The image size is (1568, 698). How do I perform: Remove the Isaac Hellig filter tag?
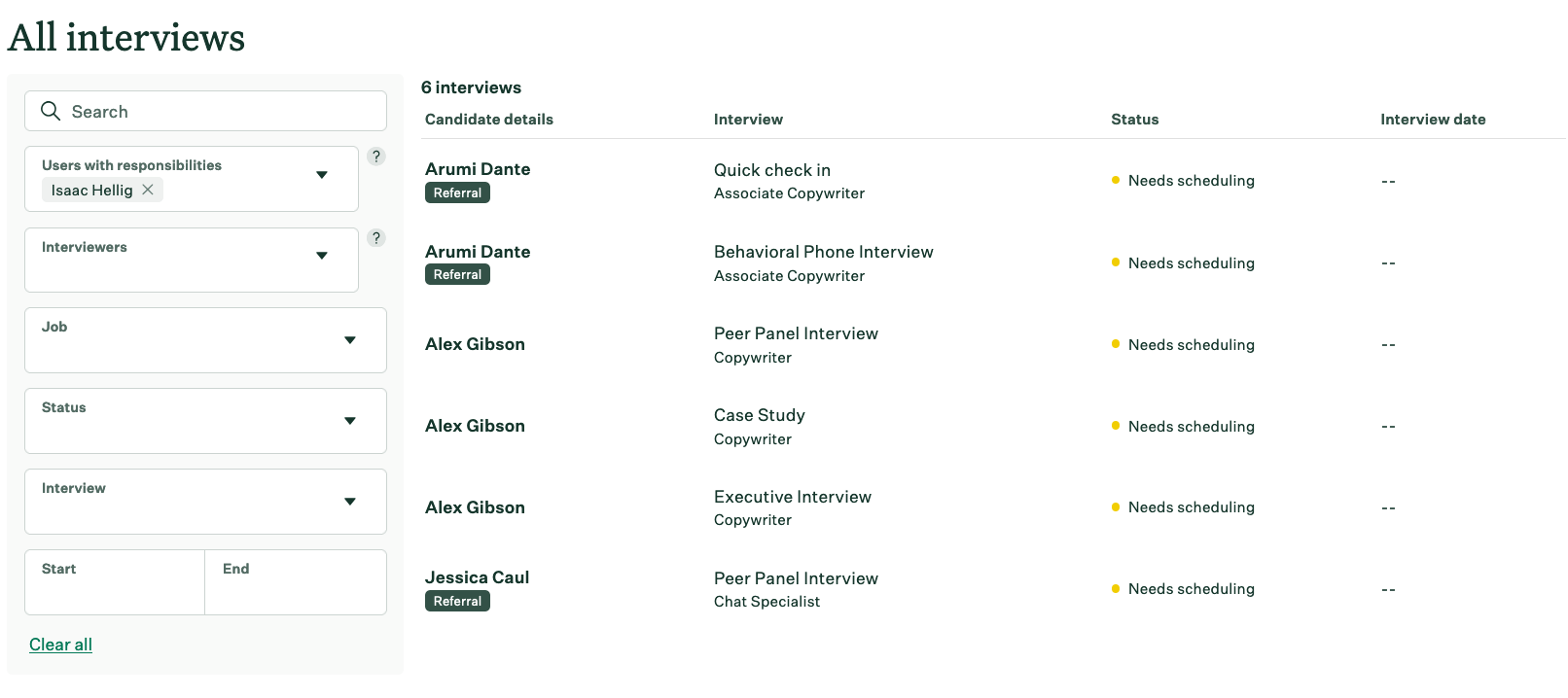148,191
